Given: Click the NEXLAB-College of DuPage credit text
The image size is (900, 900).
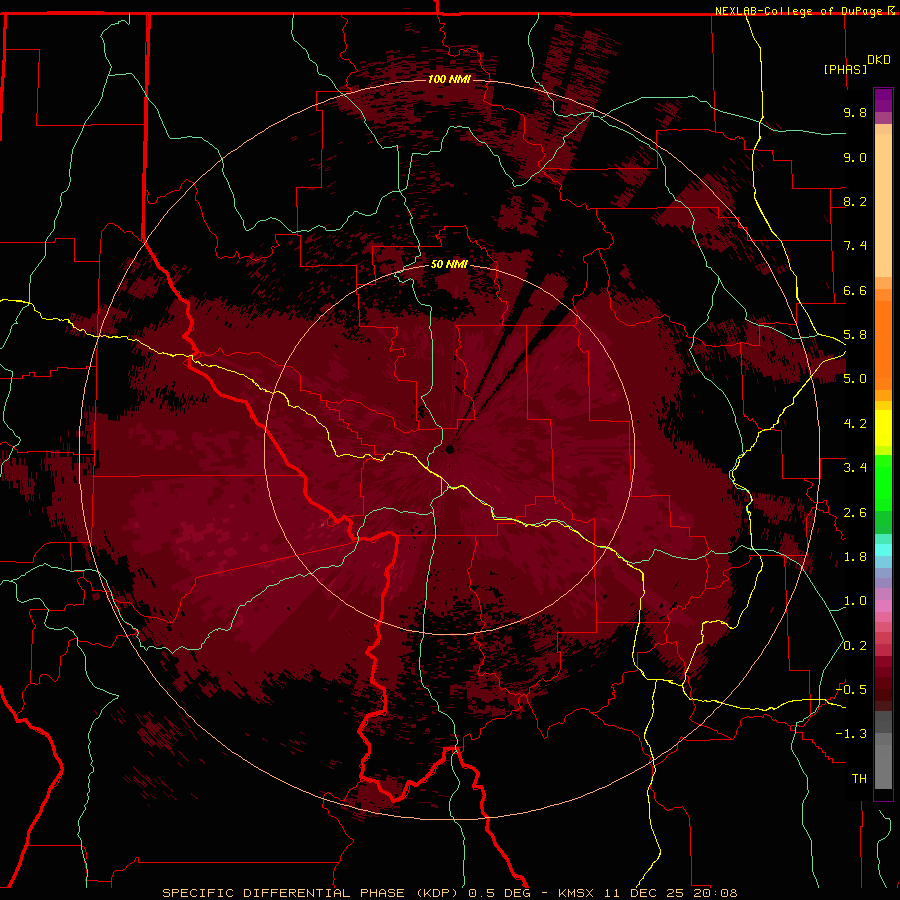Looking at the screenshot, I should click(x=800, y=11).
